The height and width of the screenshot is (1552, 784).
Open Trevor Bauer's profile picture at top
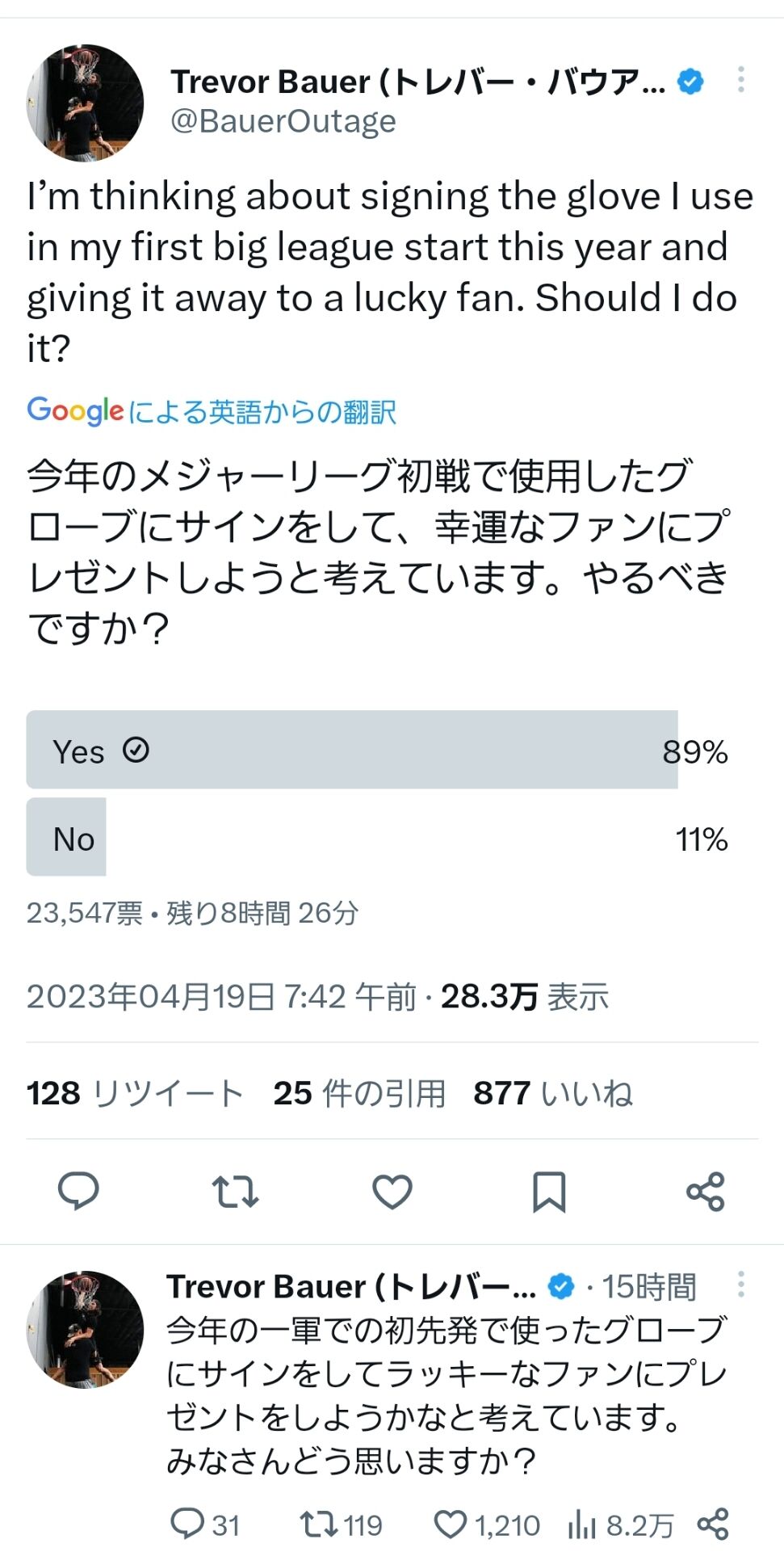coord(85,103)
